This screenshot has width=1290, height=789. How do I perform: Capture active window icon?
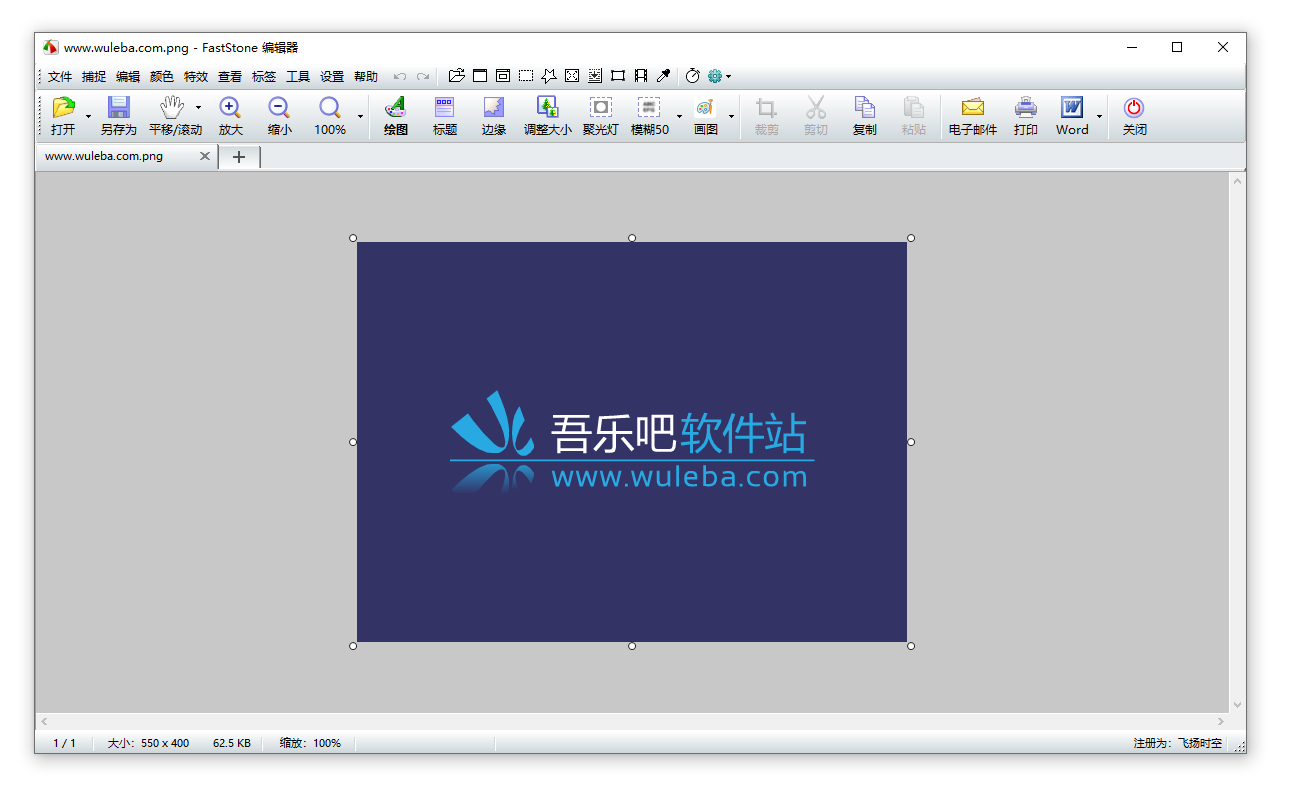point(480,76)
